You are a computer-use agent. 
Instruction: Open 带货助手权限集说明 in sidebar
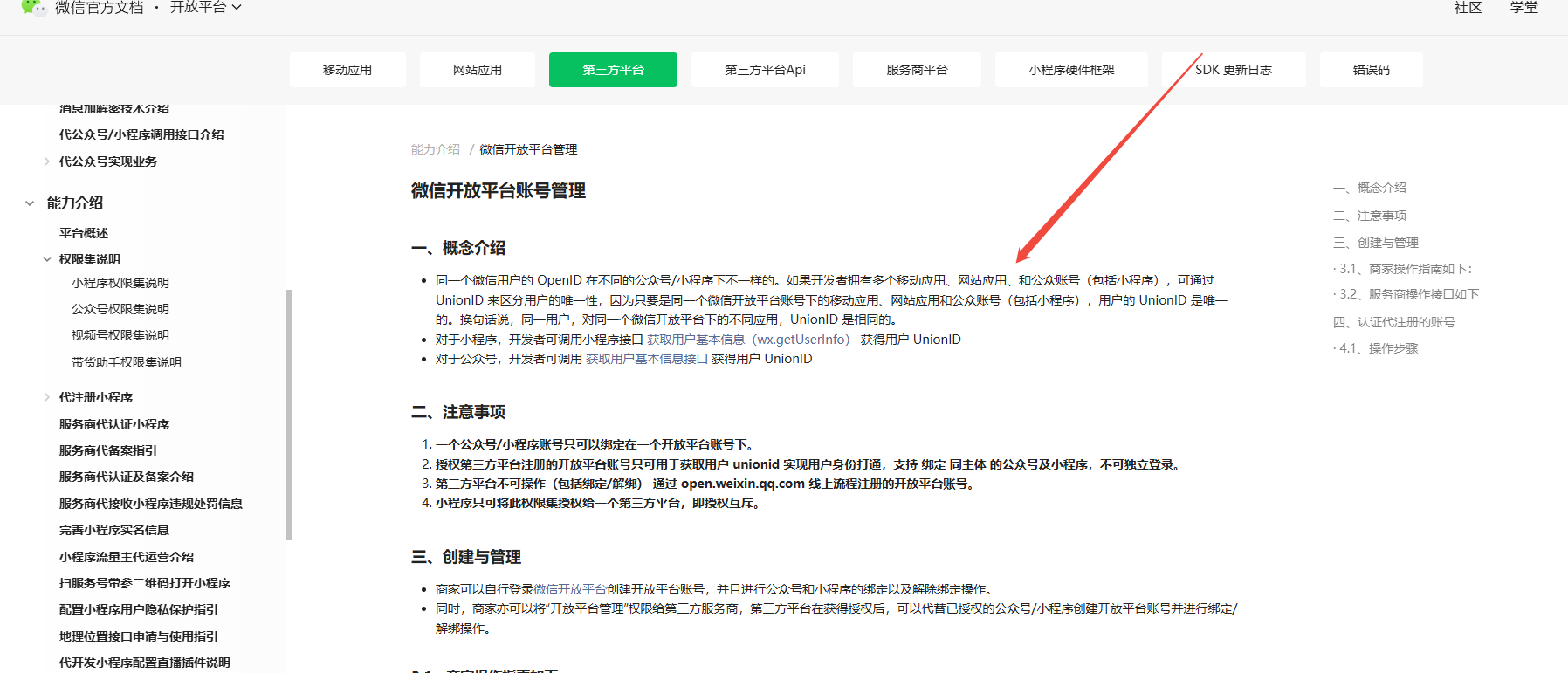pos(127,362)
